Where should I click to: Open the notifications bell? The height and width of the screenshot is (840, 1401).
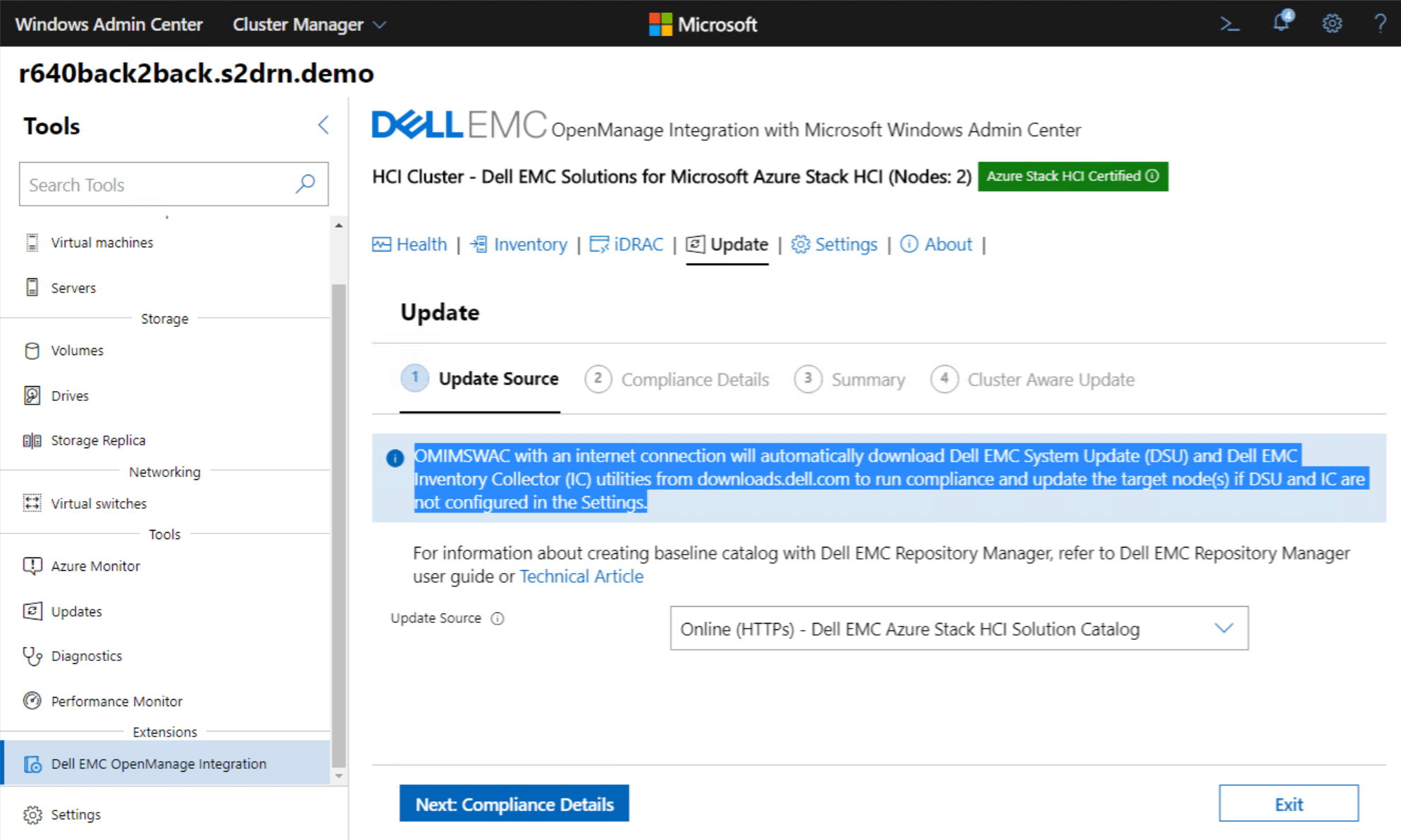click(x=1282, y=22)
